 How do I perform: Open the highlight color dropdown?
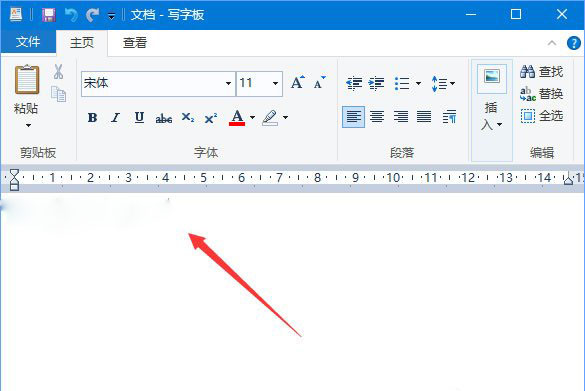[x=285, y=118]
